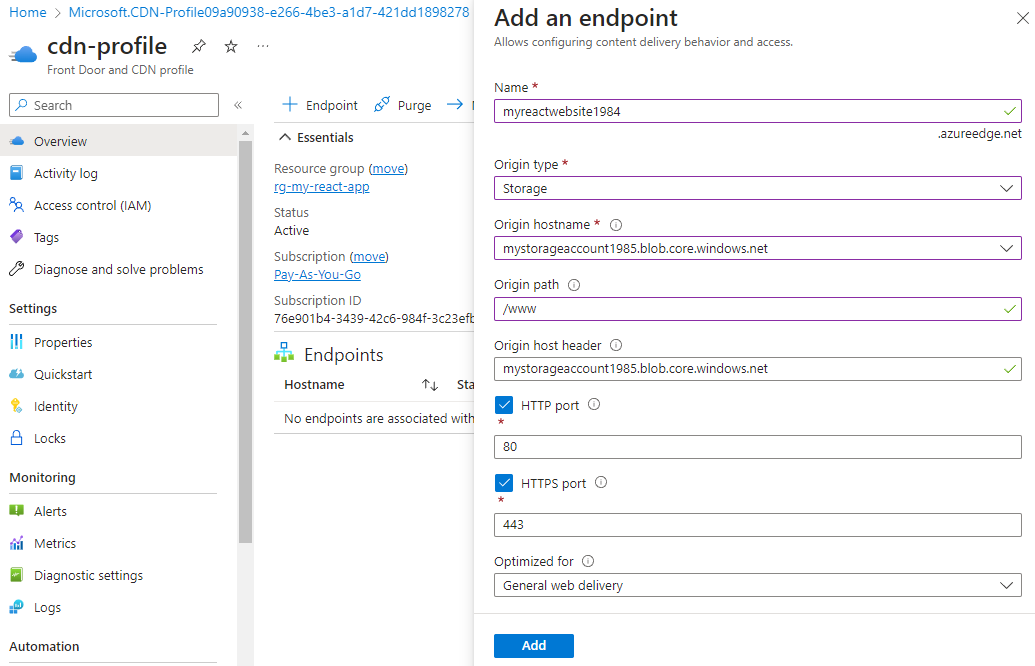The image size is (1035, 666).
Task: Open the Origin hostname dropdown
Action: point(757,248)
